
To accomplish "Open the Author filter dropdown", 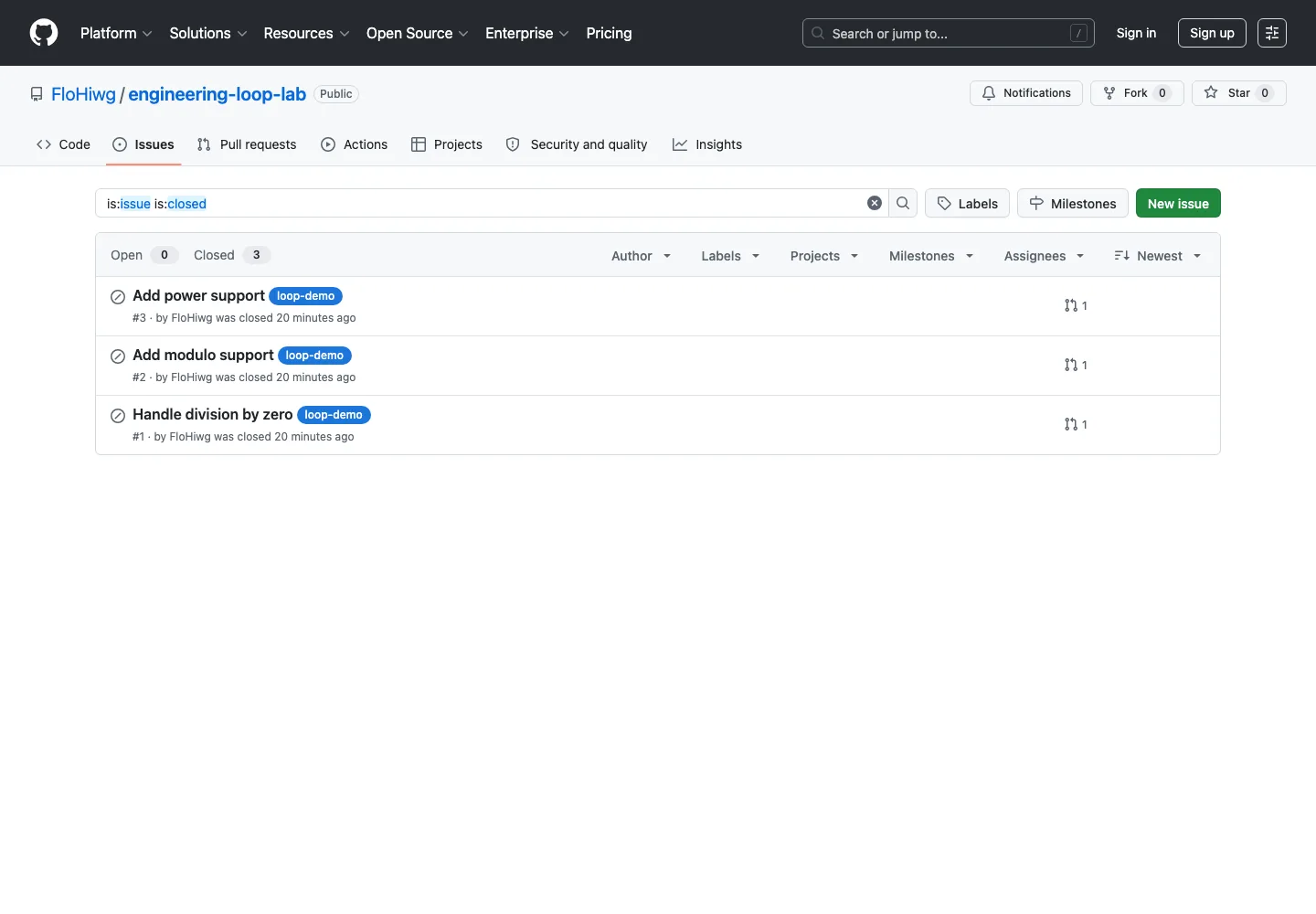I will [642, 256].
